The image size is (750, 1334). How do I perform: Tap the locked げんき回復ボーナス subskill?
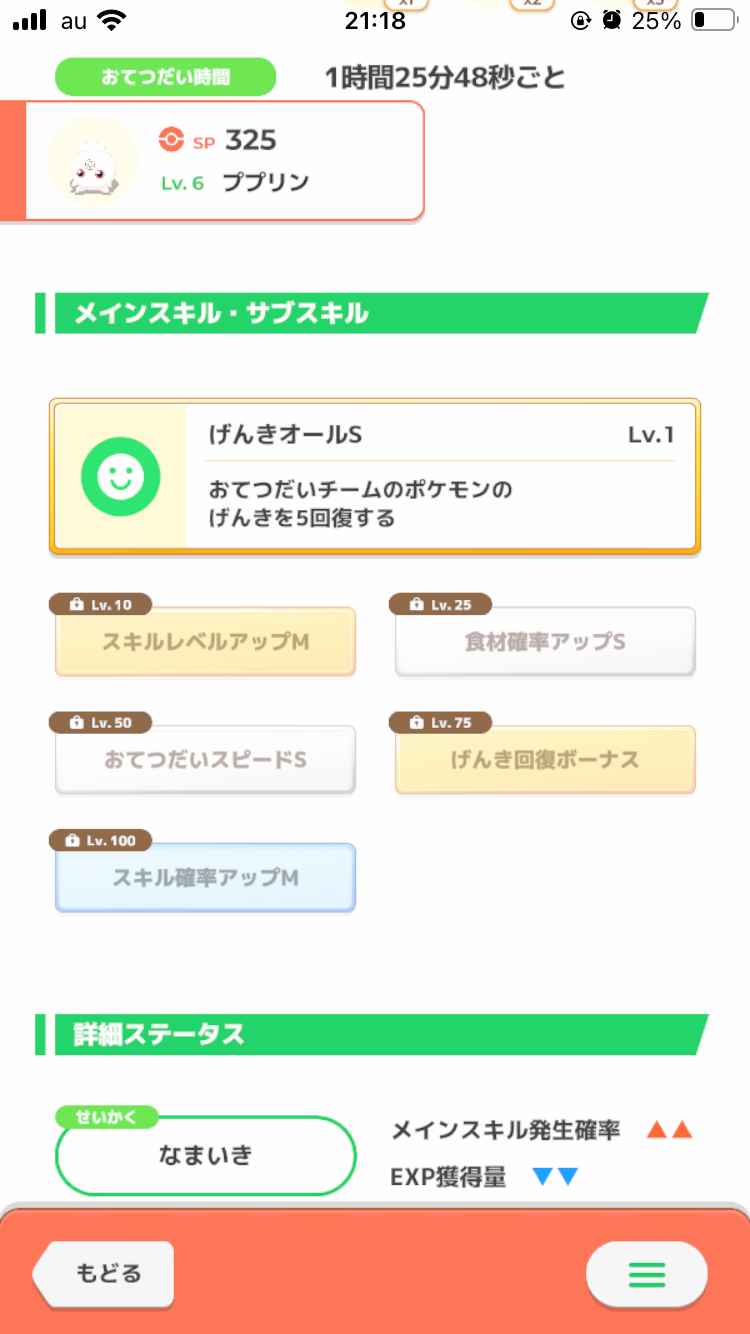545,759
